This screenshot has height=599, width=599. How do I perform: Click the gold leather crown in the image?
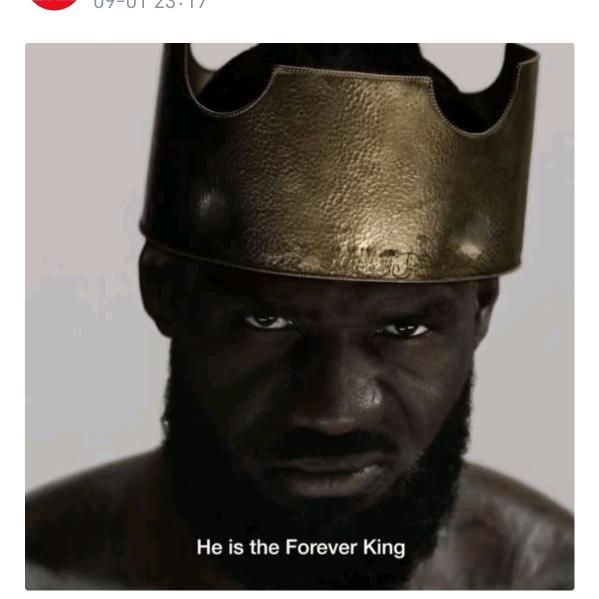(x=338, y=164)
